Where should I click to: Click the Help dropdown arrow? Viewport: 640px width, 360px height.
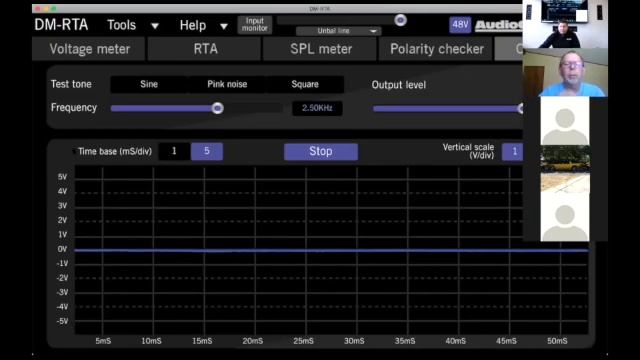pyautogui.click(x=224, y=27)
